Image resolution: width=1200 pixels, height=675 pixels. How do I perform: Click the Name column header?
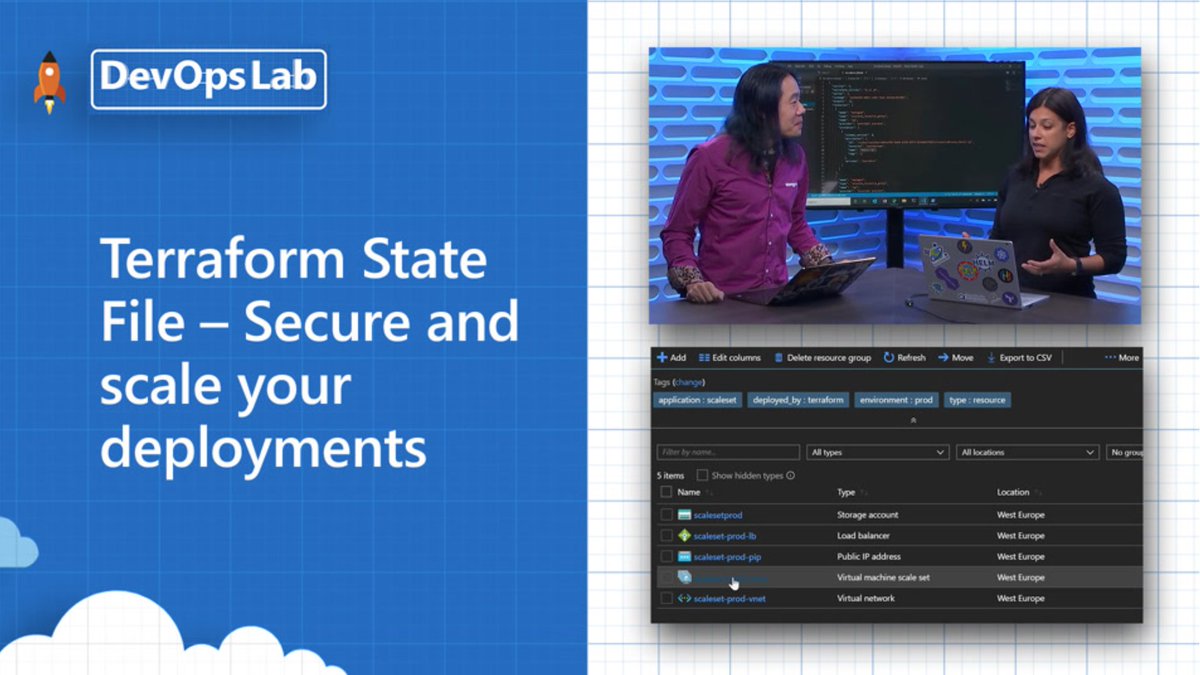pos(689,493)
